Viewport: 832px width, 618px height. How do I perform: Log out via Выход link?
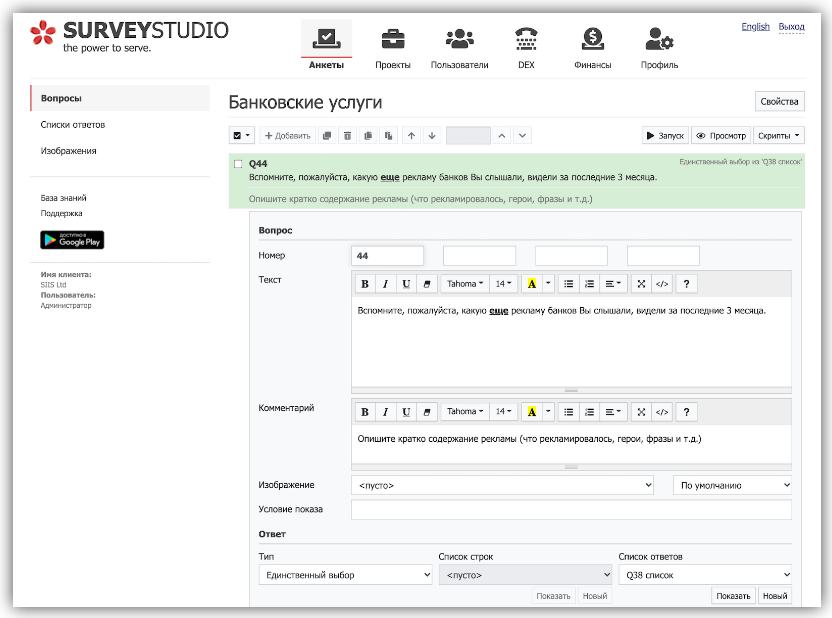pos(791,27)
